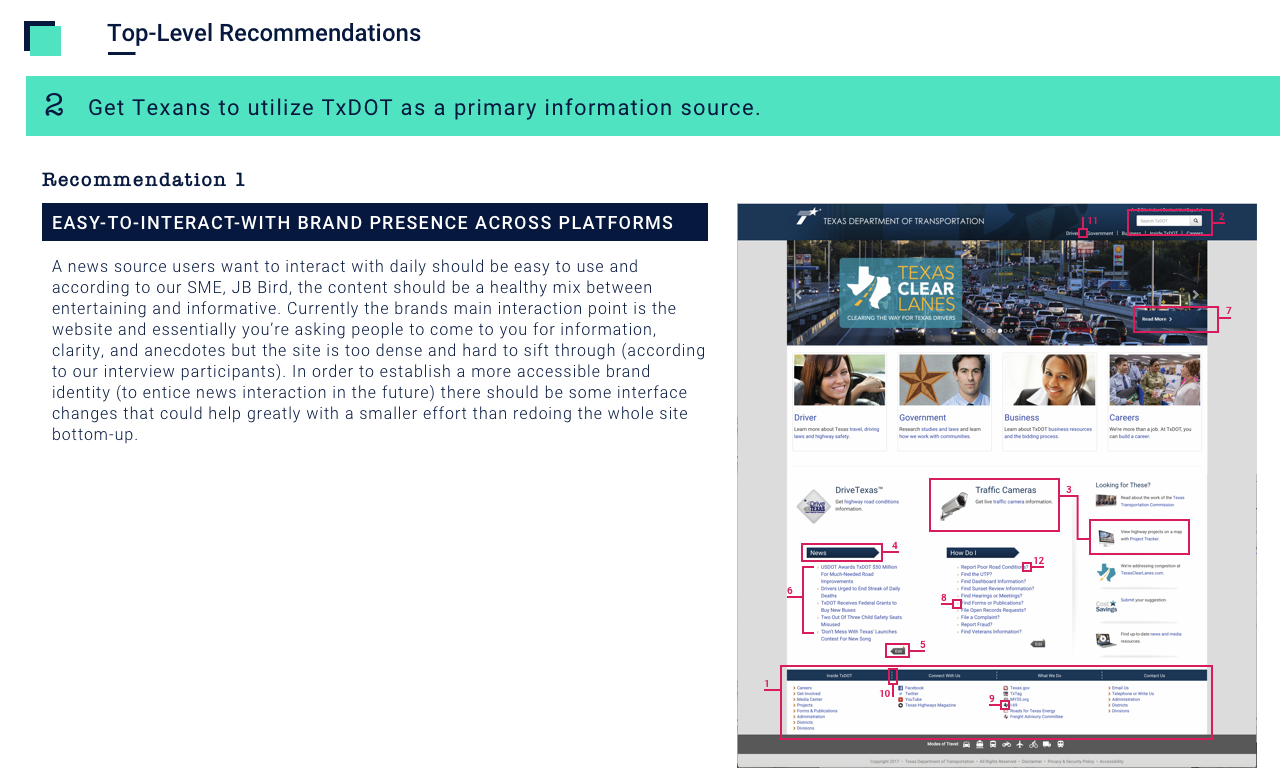Open USDOT Awards TxDOT $50 Million news link
This screenshot has width=1280, height=768.
(x=858, y=574)
